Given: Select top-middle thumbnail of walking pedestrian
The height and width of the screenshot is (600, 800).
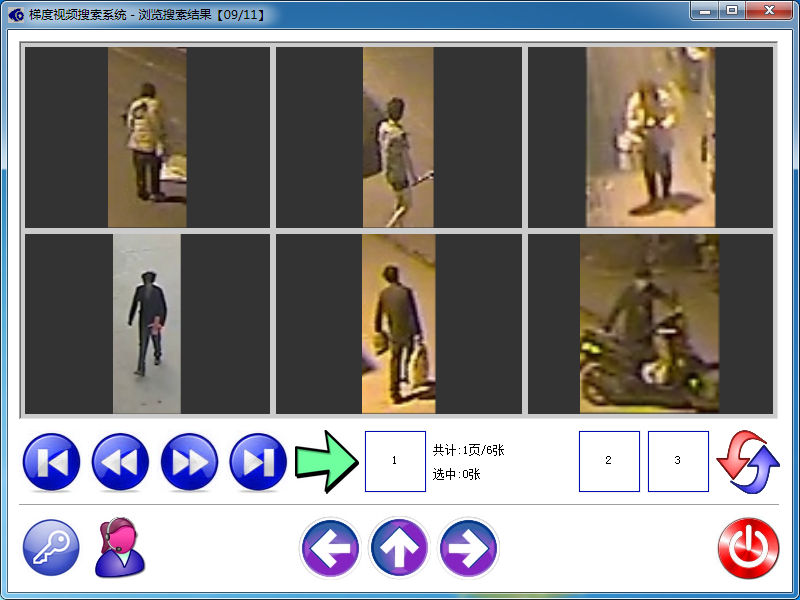Looking at the screenshot, I should pyautogui.click(x=399, y=137).
